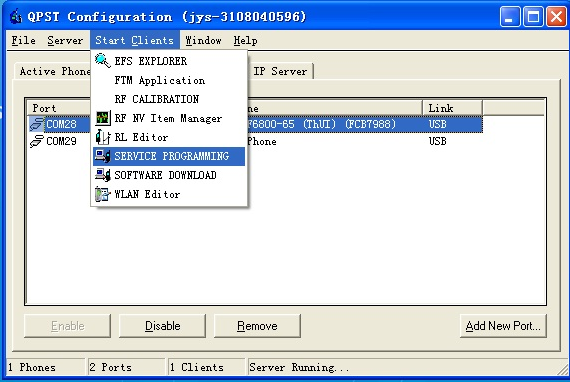
Task: Open RF NV Item Manager
Action: pyautogui.click(x=169, y=118)
